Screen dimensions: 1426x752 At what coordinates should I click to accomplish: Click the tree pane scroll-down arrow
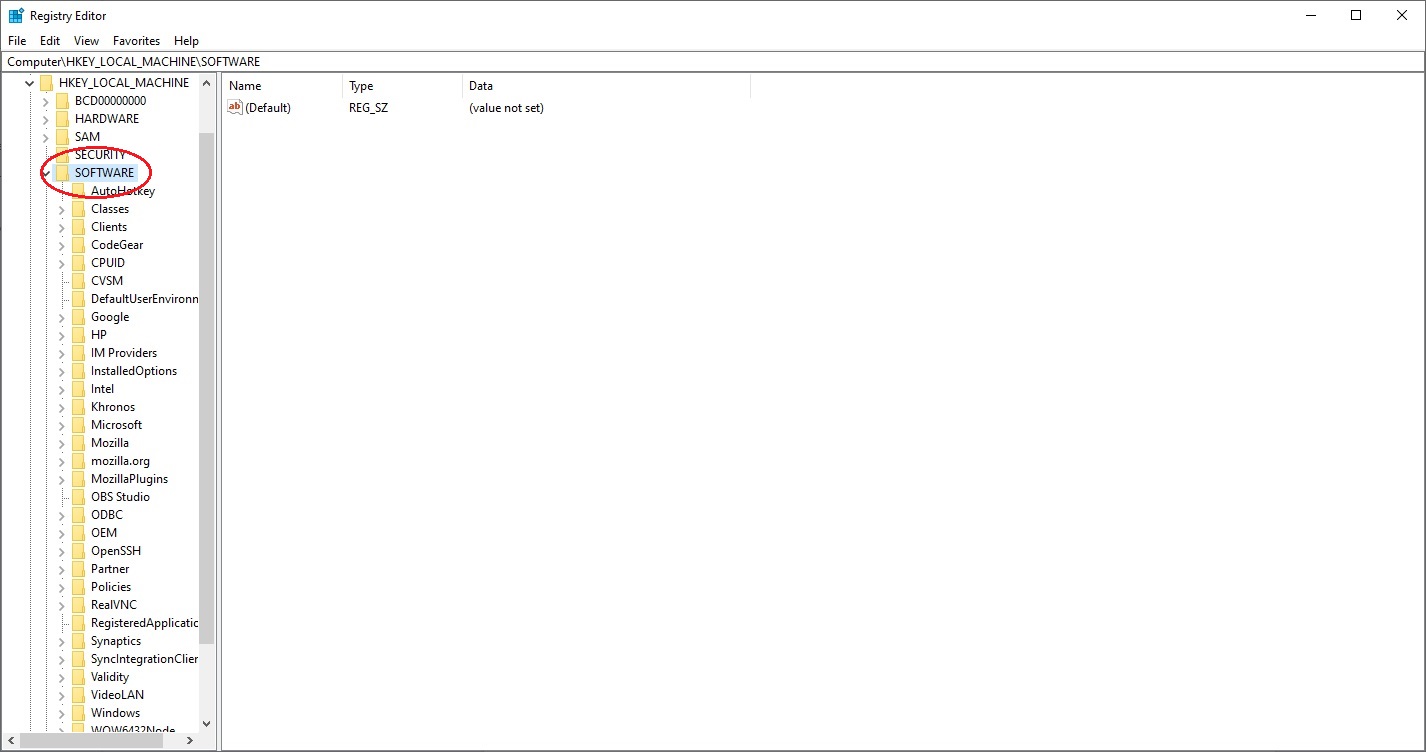pos(207,723)
